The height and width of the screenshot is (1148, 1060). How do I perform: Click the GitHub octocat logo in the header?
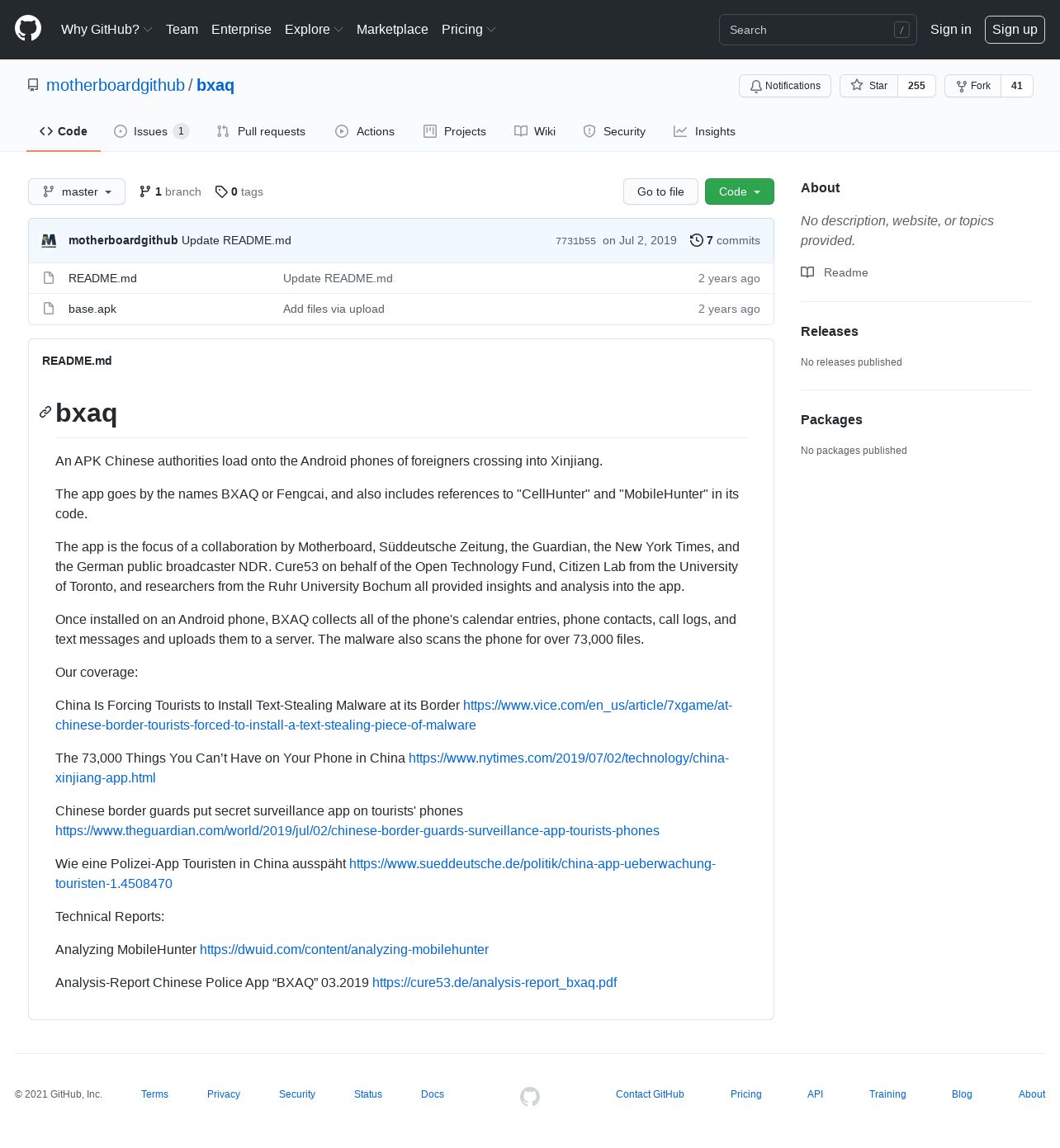[28, 29]
